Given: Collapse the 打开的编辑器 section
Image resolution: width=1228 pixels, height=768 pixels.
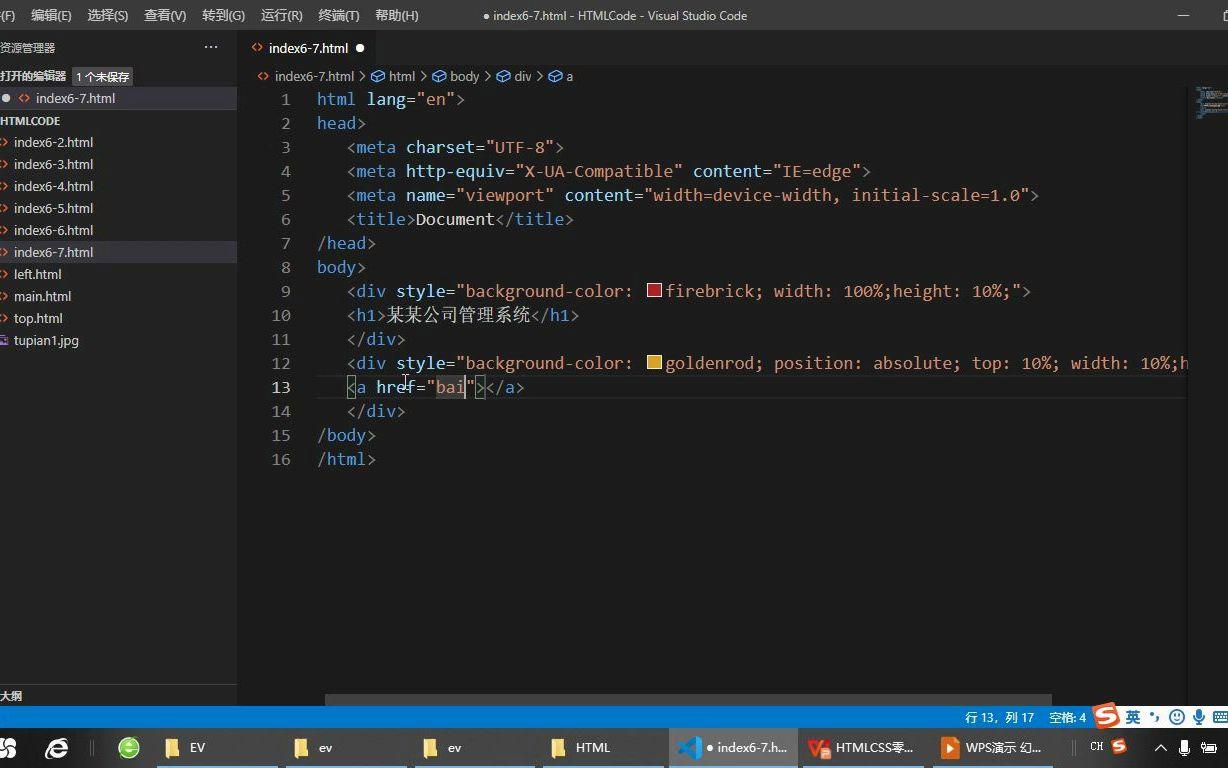Looking at the screenshot, I should point(33,76).
